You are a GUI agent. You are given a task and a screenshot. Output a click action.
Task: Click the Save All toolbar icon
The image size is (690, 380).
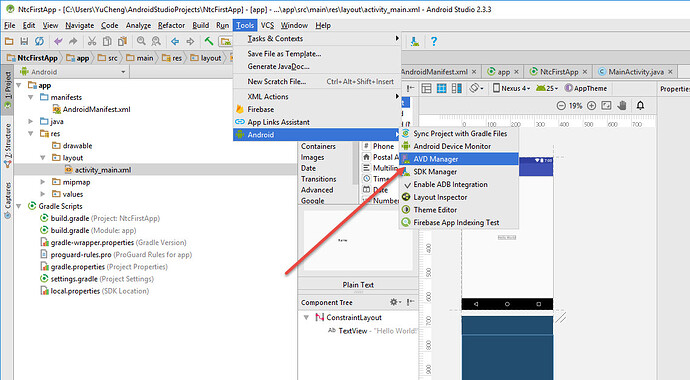(x=24, y=41)
